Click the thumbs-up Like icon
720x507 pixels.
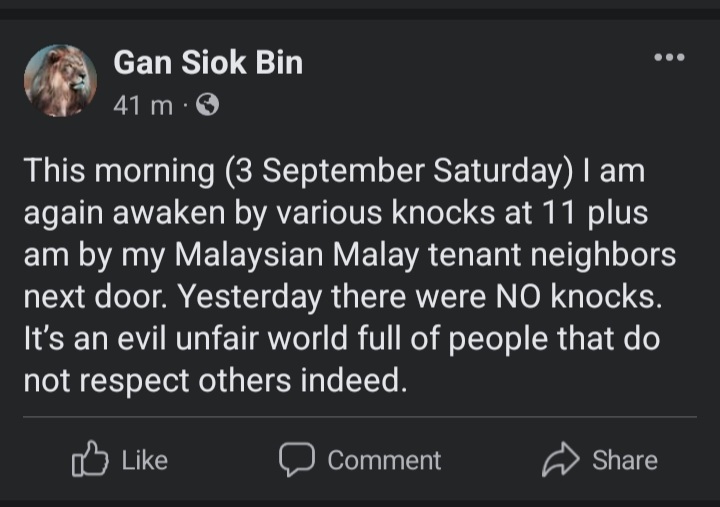tap(89, 460)
